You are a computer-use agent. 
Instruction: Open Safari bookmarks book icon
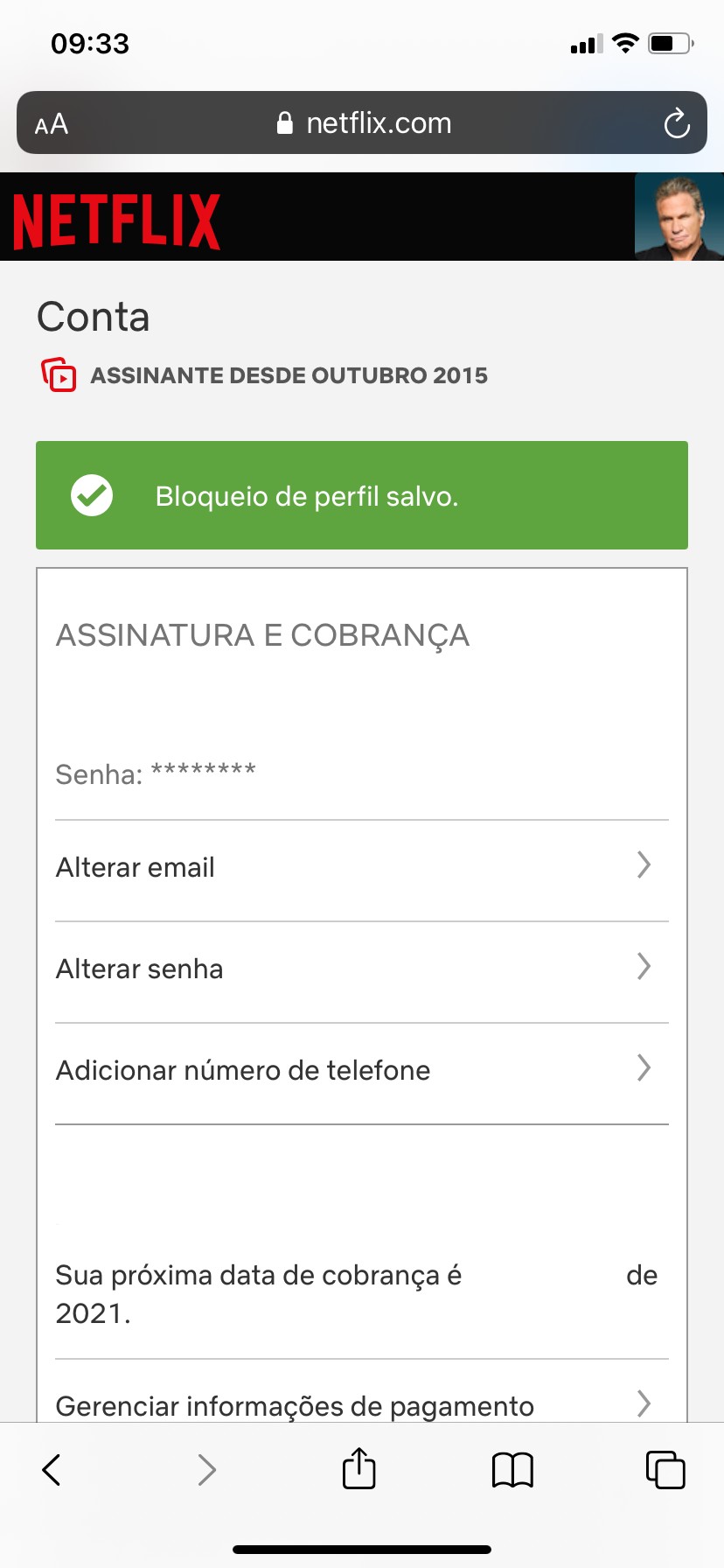point(512,1470)
